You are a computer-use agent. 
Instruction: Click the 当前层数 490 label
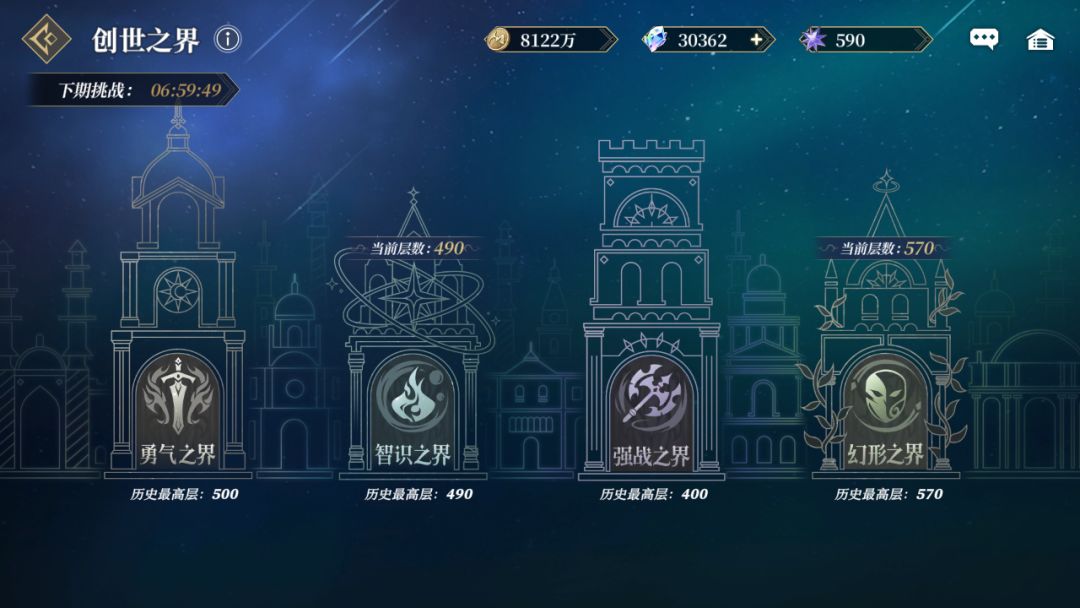pyautogui.click(x=417, y=248)
